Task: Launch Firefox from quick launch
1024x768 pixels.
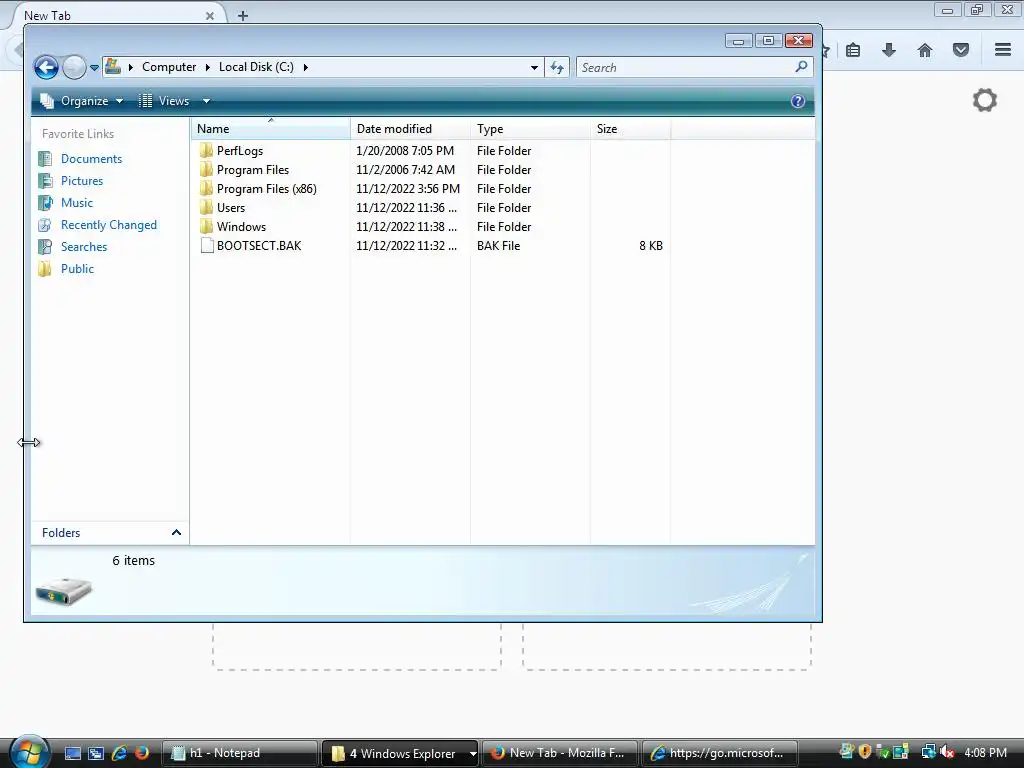Action: click(142, 753)
